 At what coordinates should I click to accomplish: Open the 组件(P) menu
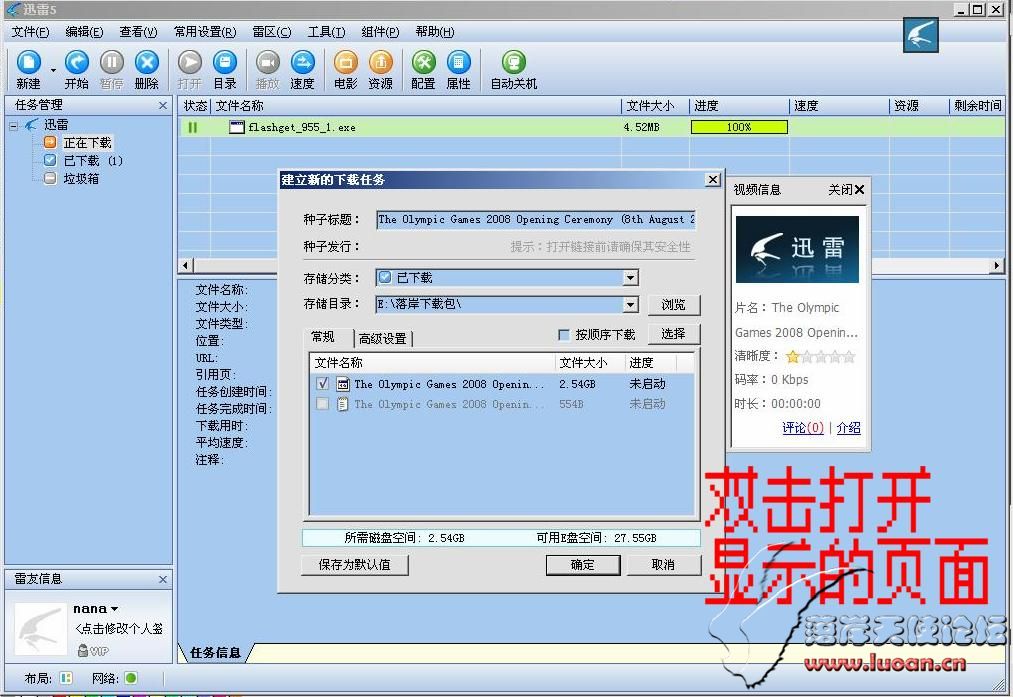click(x=380, y=32)
